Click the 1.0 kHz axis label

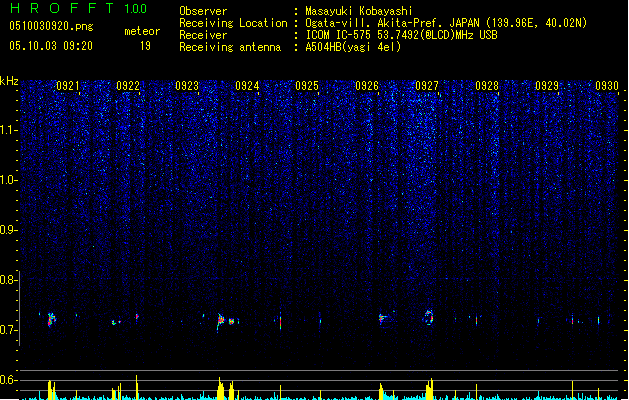coord(8,180)
